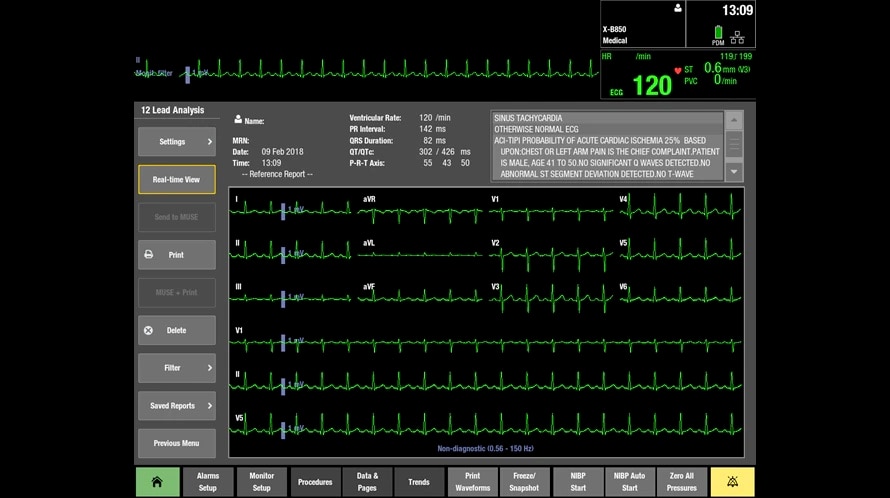Open the Data & Pages menu

click(367, 482)
